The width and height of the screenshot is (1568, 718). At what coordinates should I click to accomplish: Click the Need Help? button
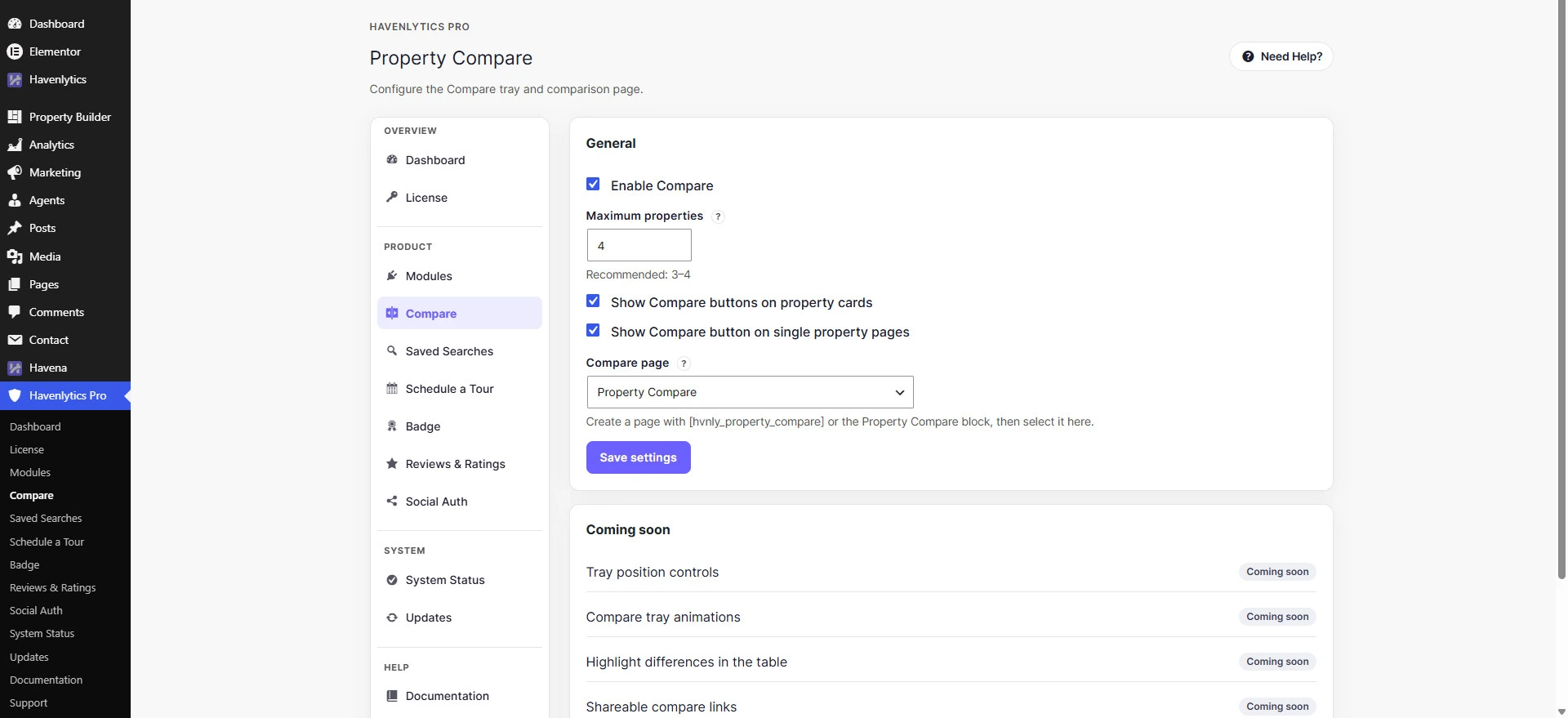tap(1281, 56)
